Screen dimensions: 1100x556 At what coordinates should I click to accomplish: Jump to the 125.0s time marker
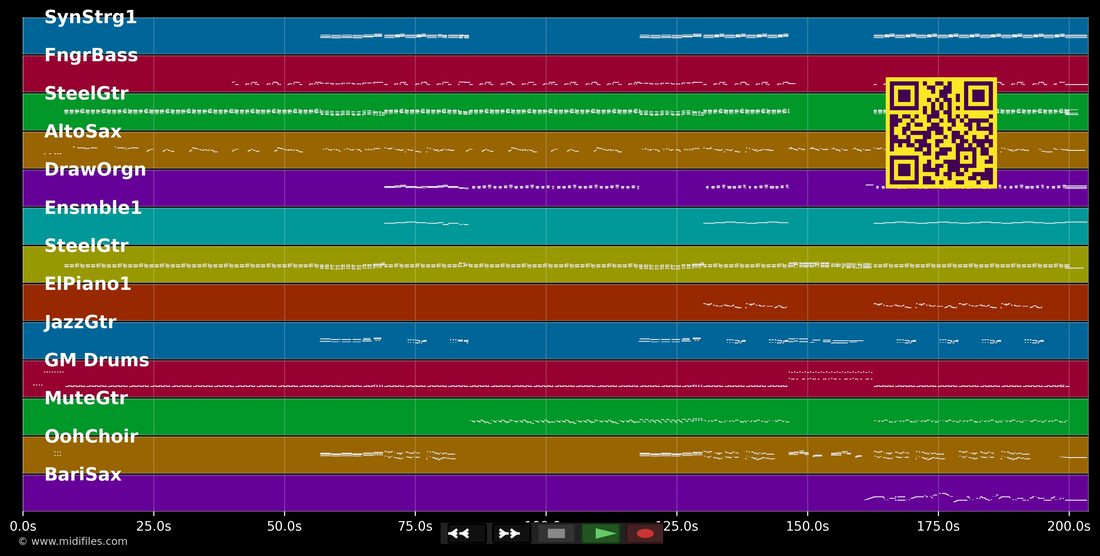click(x=676, y=525)
